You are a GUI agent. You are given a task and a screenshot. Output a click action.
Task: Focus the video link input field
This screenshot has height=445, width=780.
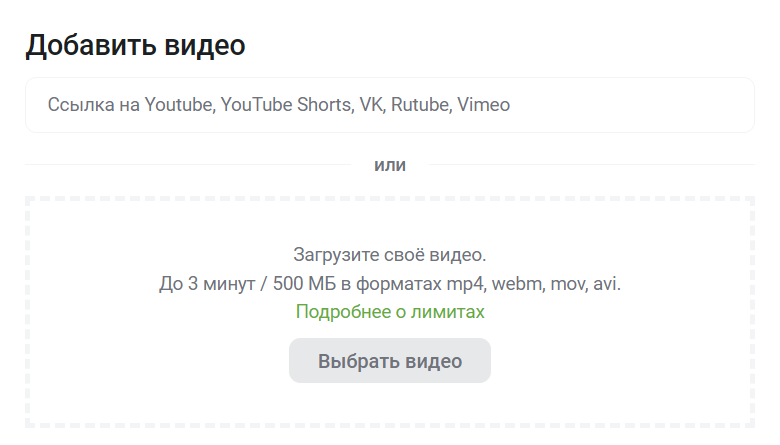(x=390, y=105)
